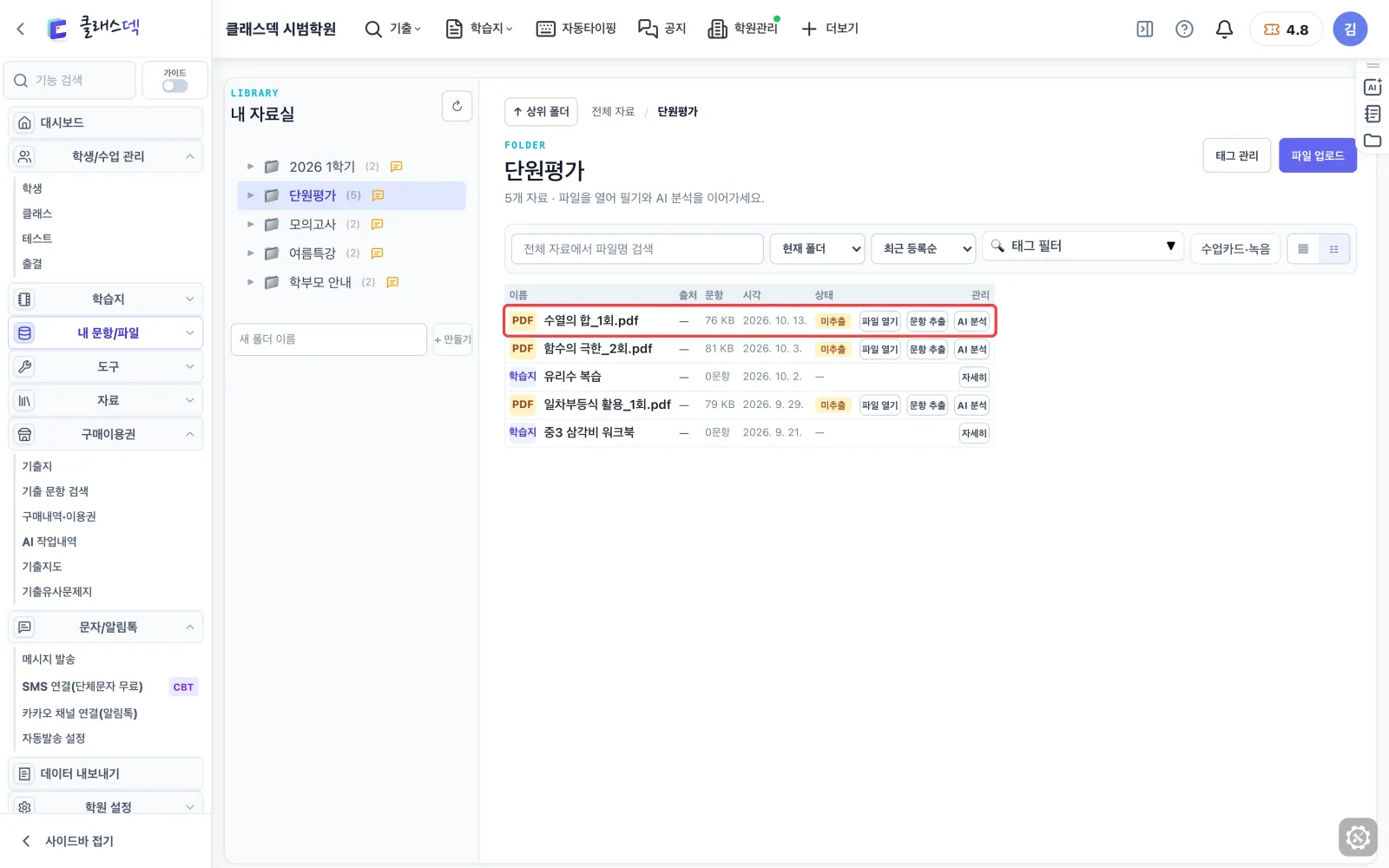The height and width of the screenshot is (868, 1389).
Task: Open the 공지 top menu item
Action: pos(662,30)
